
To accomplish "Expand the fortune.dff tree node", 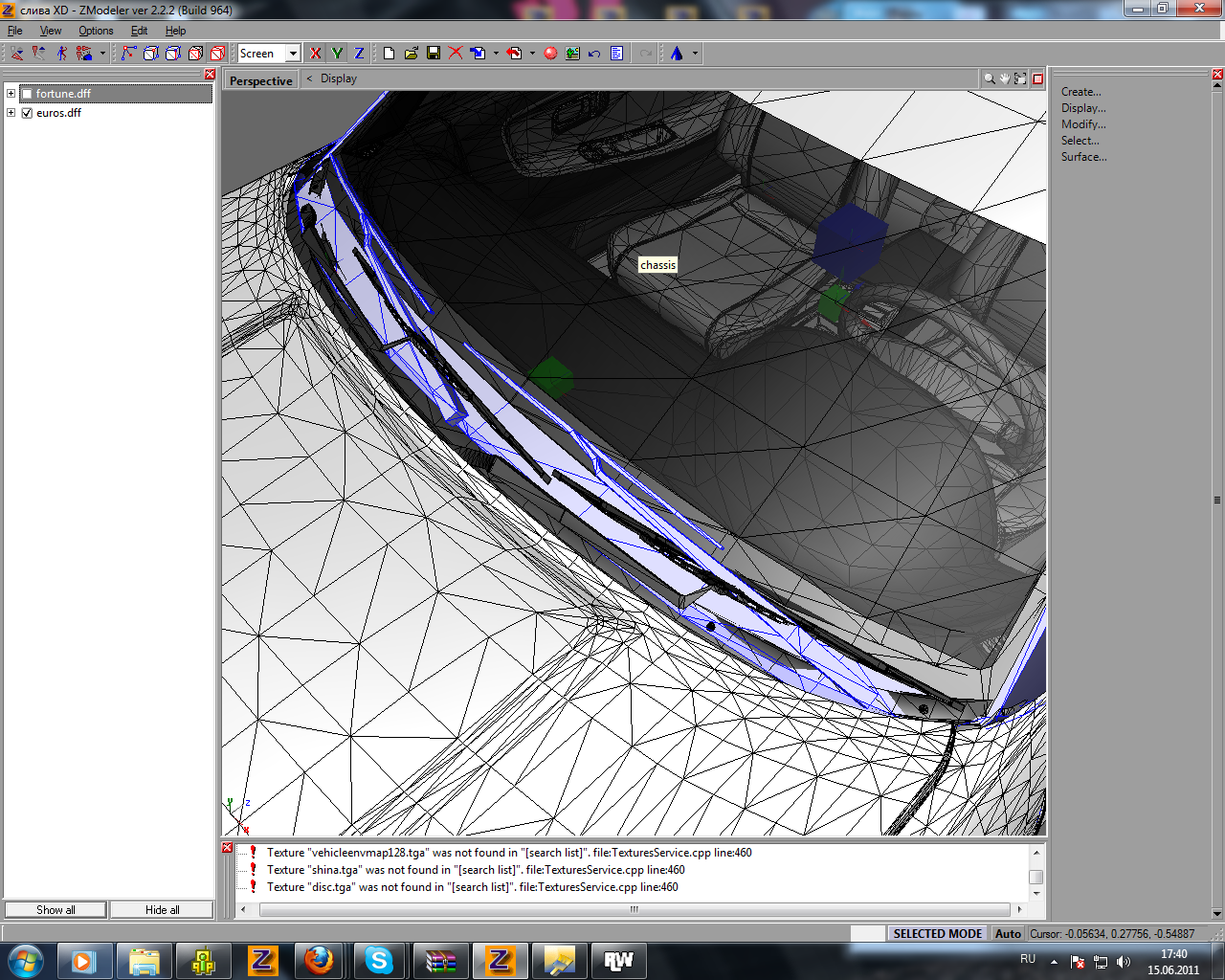I will coord(11,94).
